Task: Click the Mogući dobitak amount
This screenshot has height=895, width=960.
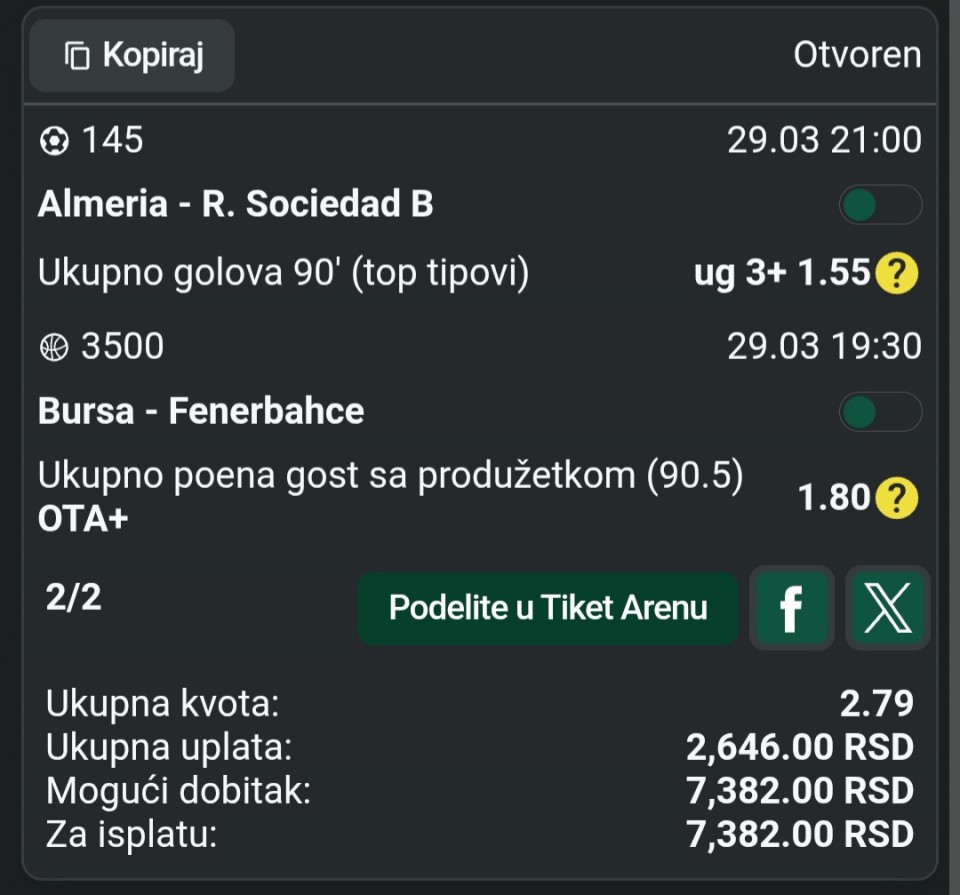Action: tap(800, 790)
